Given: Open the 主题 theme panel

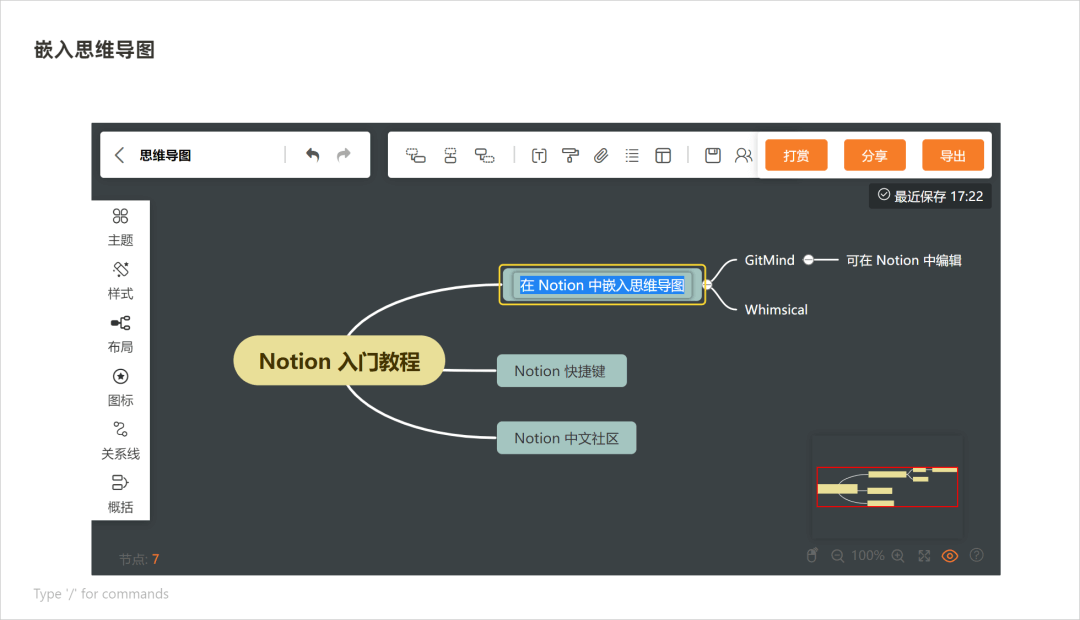Looking at the screenshot, I should (121, 227).
